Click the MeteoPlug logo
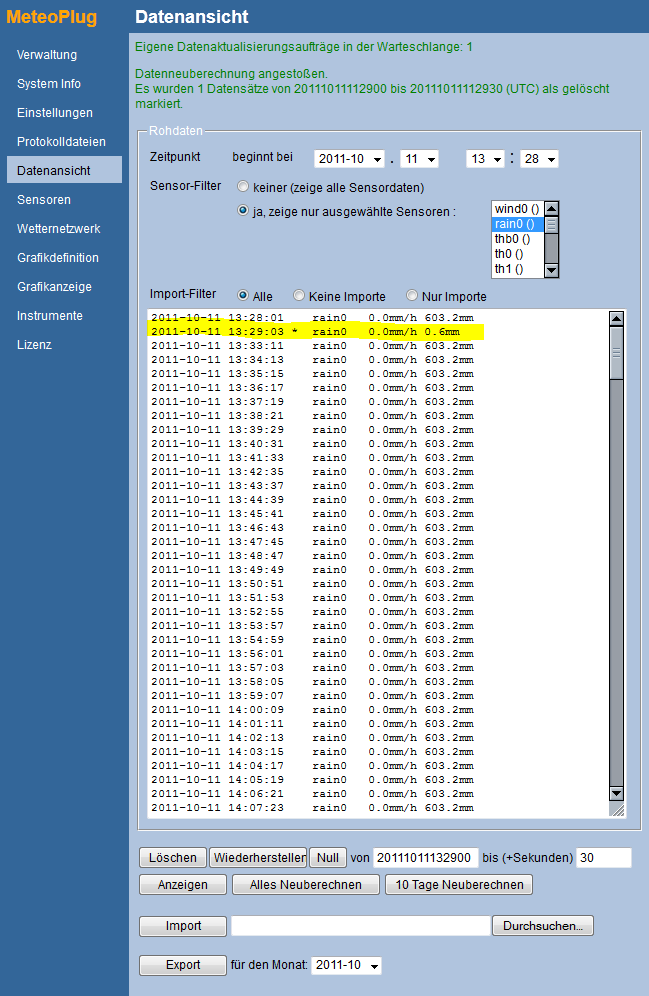Viewport: 649px width, 996px height. [x=51, y=17]
